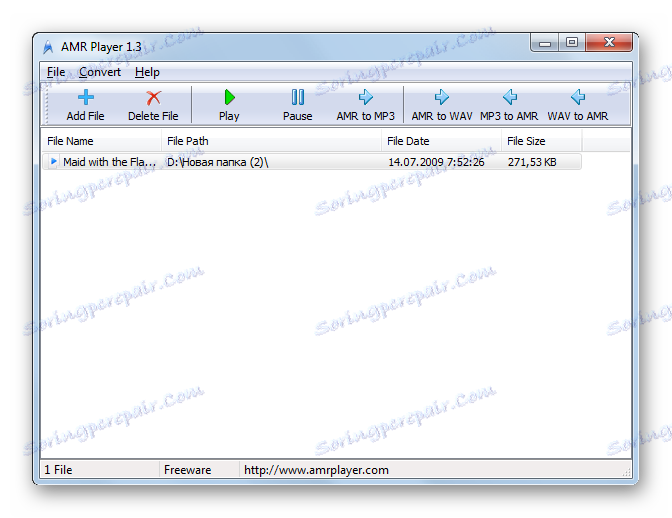Click the Add File plus icon

tap(86, 97)
